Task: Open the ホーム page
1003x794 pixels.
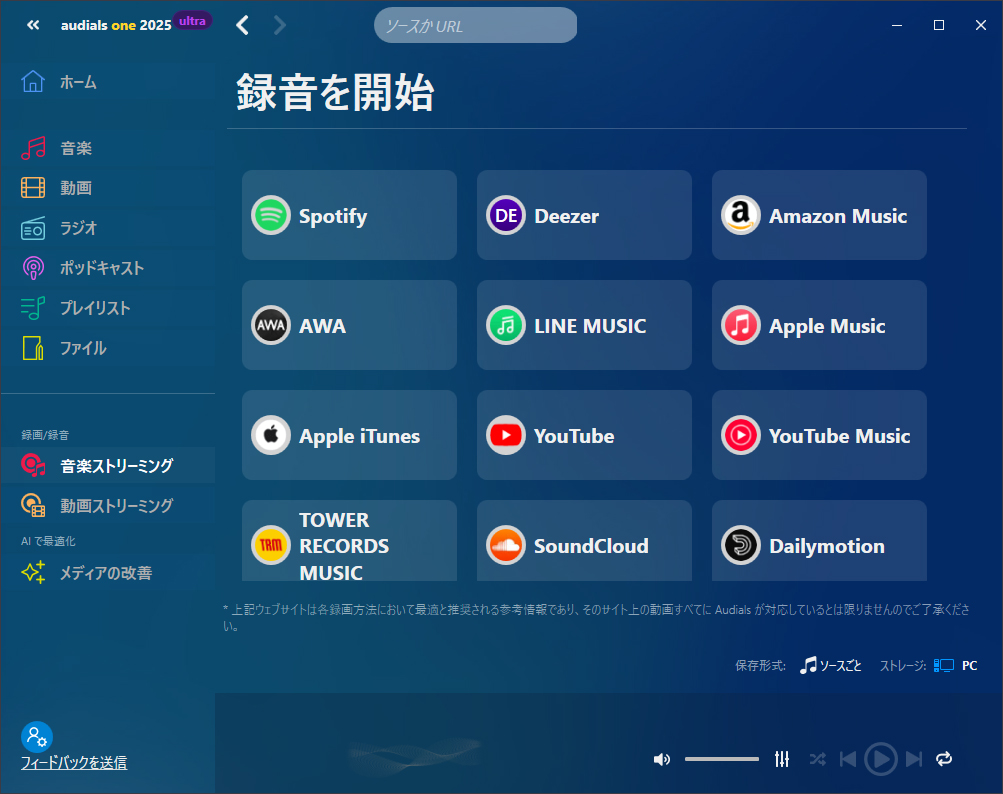Action: 107,82
